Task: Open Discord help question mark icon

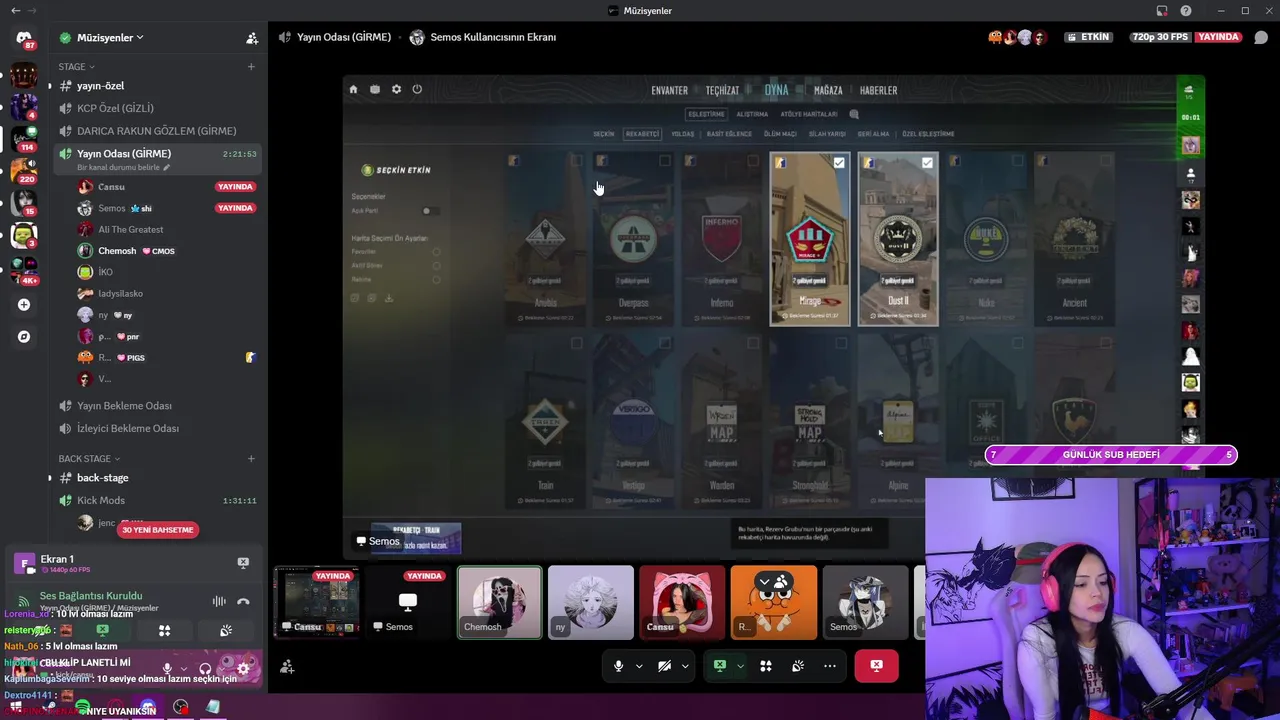Action: coord(1186,11)
